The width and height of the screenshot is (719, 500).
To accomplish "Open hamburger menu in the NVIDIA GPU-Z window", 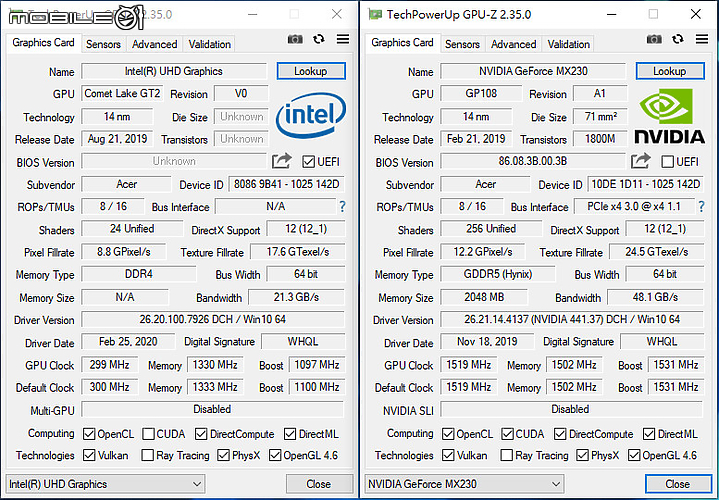I will pos(702,39).
